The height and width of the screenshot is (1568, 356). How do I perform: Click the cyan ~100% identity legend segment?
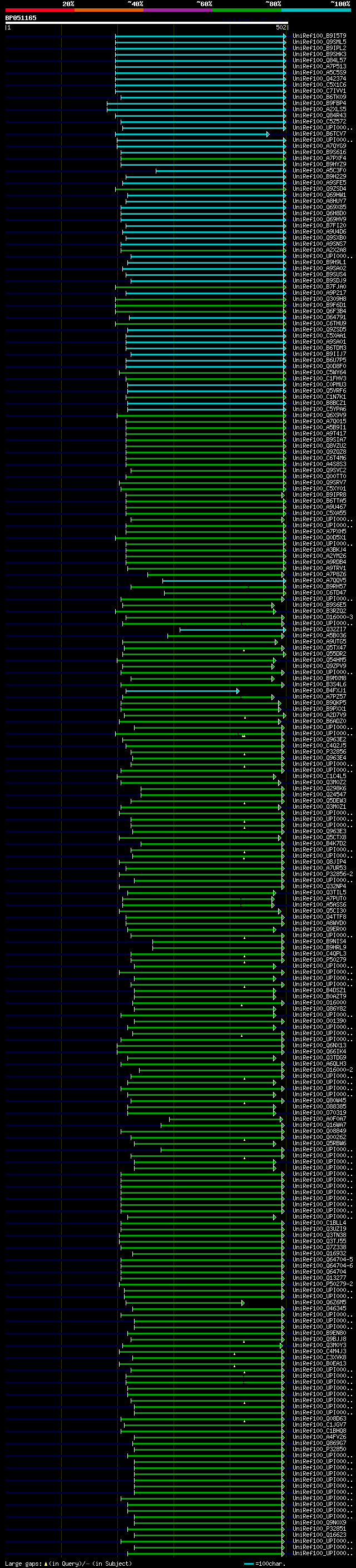316,10
